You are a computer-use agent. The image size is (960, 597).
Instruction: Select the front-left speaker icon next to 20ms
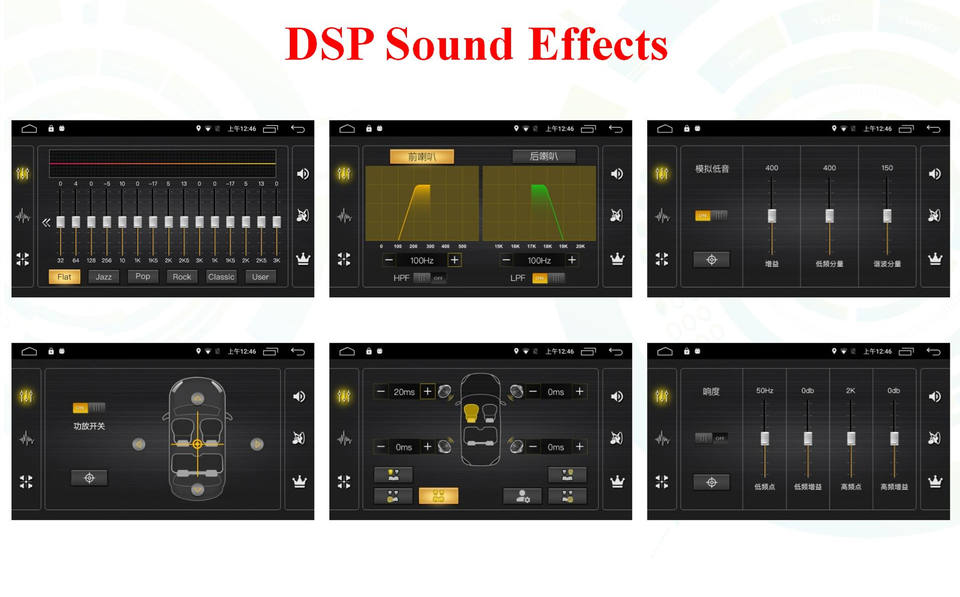[445, 391]
